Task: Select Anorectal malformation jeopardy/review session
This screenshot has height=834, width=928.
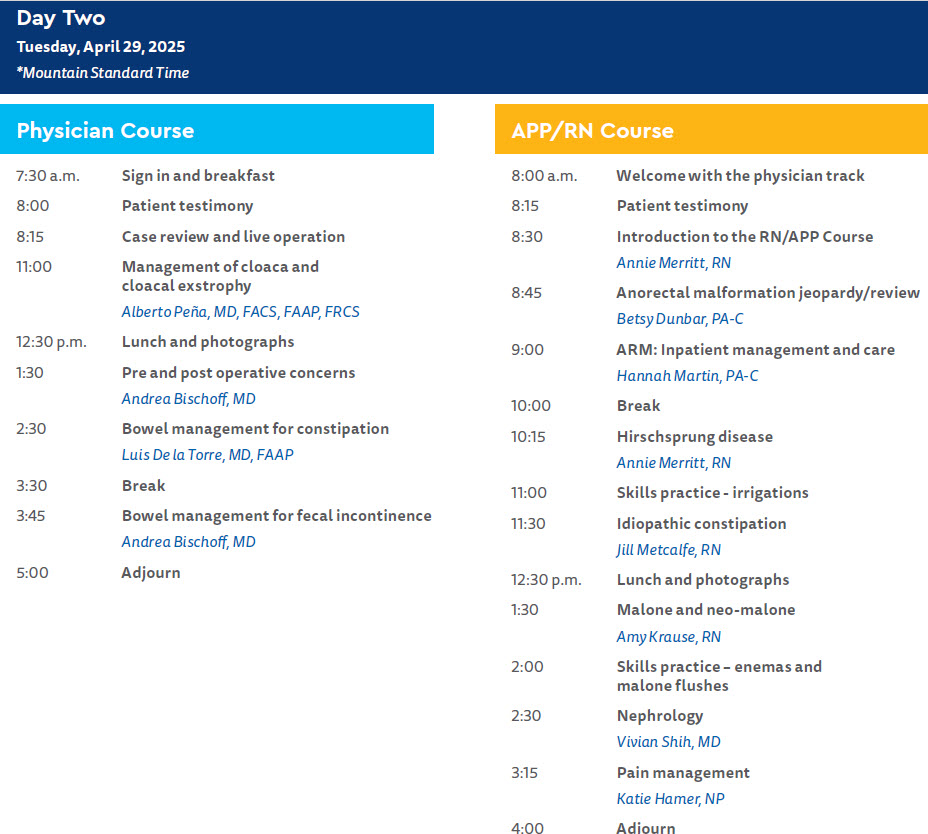Action: tap(767, 293)
